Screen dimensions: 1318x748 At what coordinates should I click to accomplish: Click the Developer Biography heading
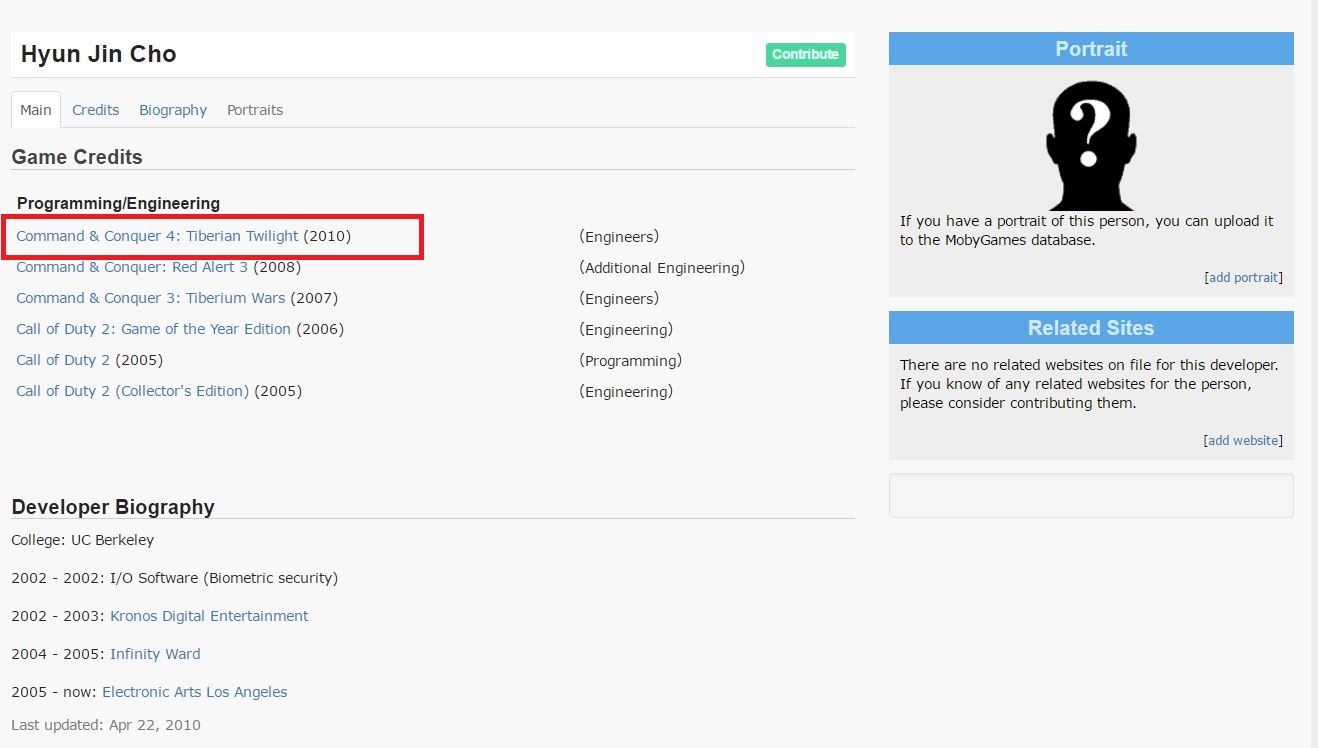(x=113, y=507)
